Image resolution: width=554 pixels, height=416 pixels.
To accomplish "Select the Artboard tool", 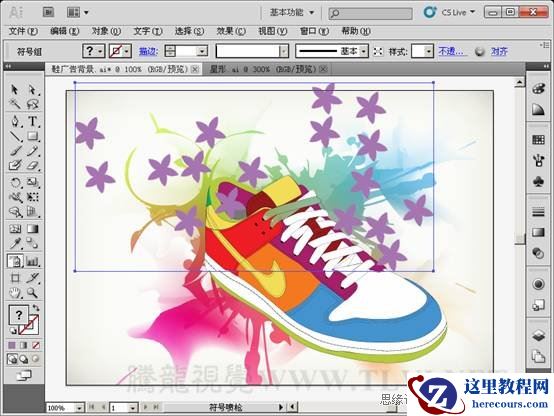I will tap(14, 278).
